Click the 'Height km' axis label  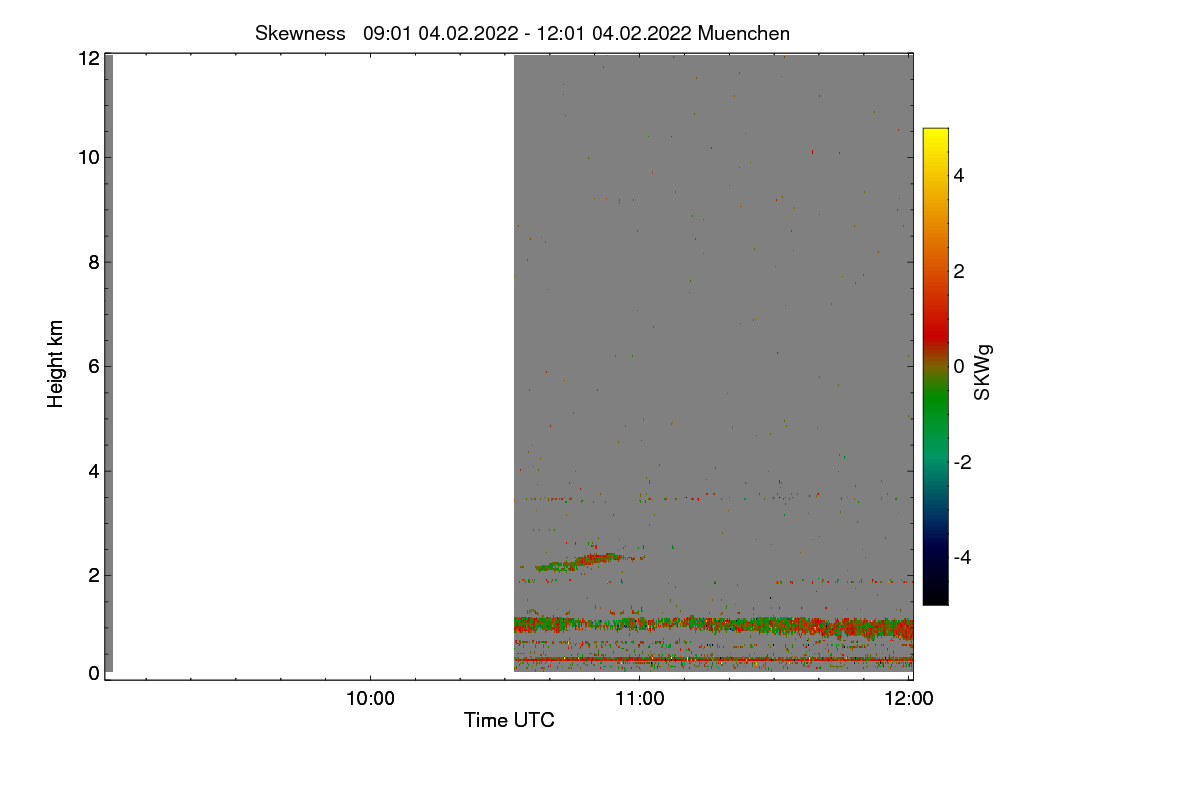[x=56, y=364]
